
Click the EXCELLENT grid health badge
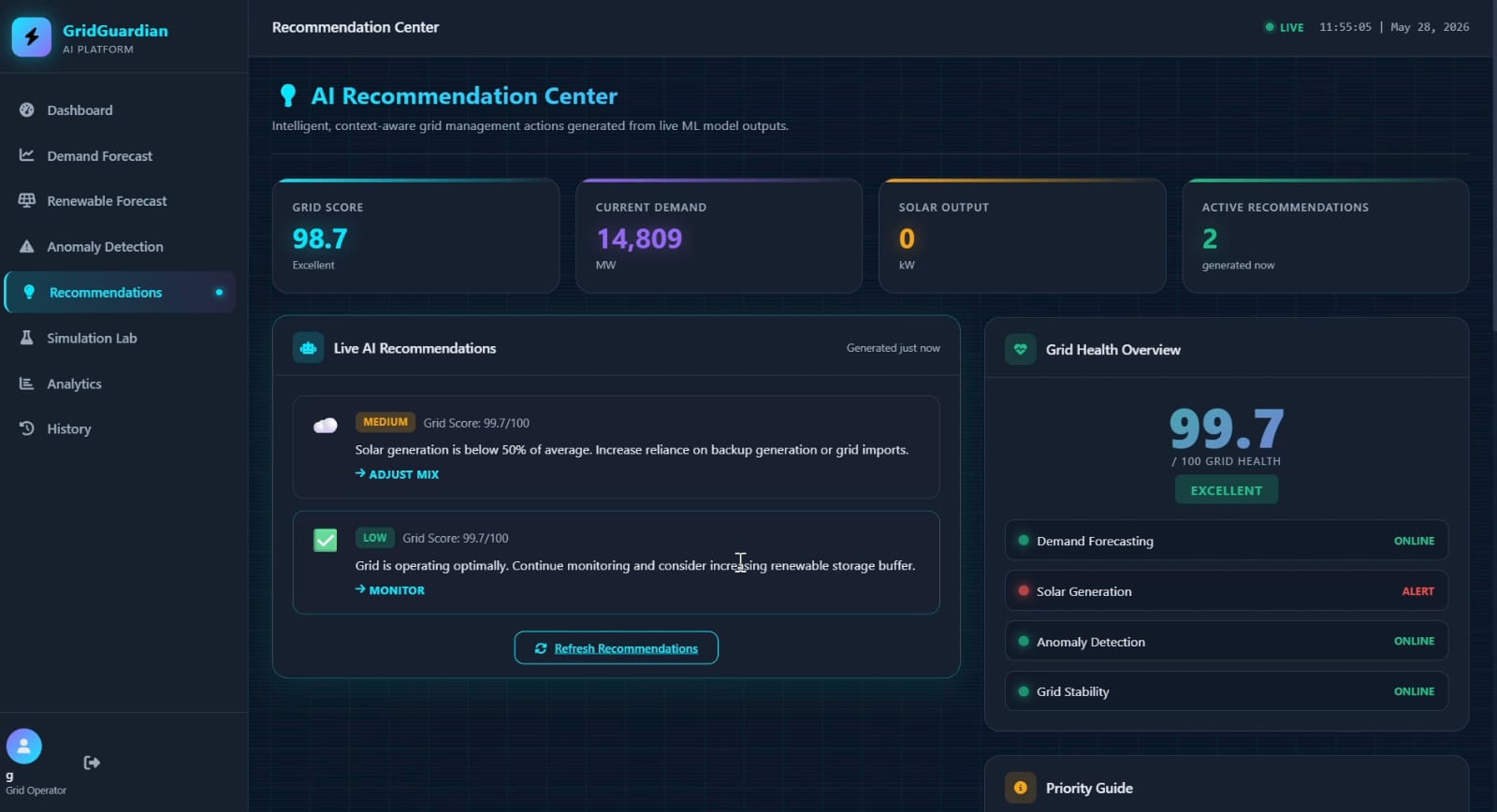pyautogui.click(x=1227, y=490)
